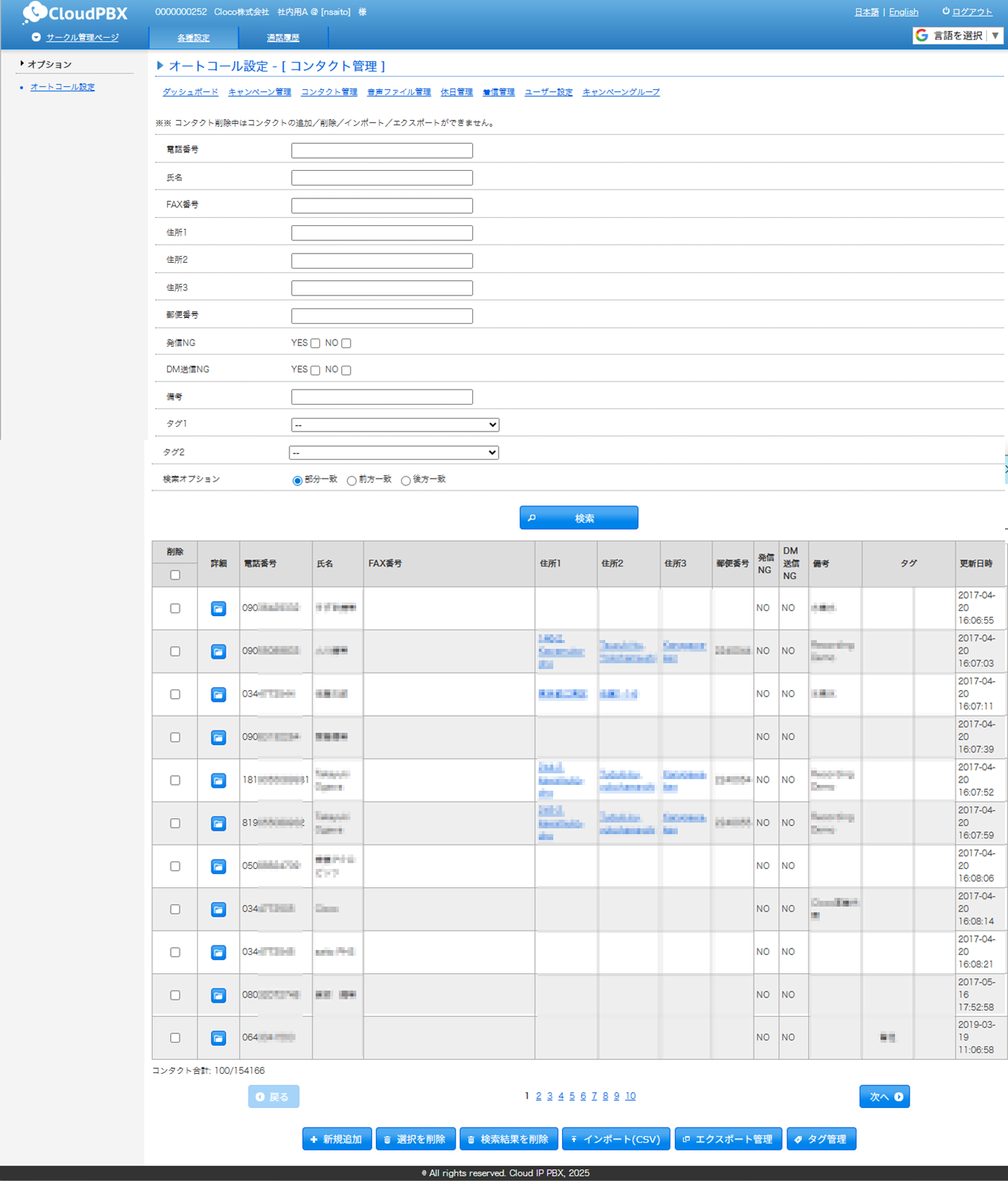Open キャンペーン管理 menu link
This screenshot has width=1008, height=1181.
[259, 92]
